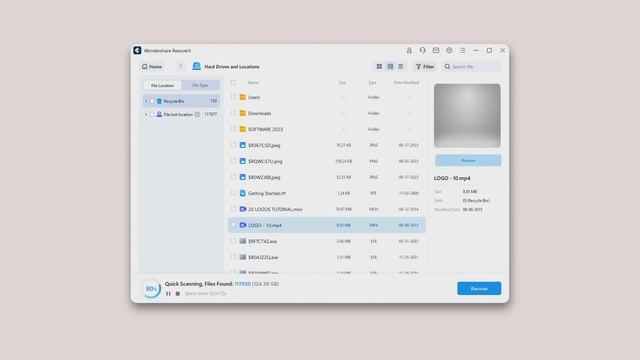Click the LOGO - 10.mp4 video icon
640x360 pixels.
(x=242, y=225)
